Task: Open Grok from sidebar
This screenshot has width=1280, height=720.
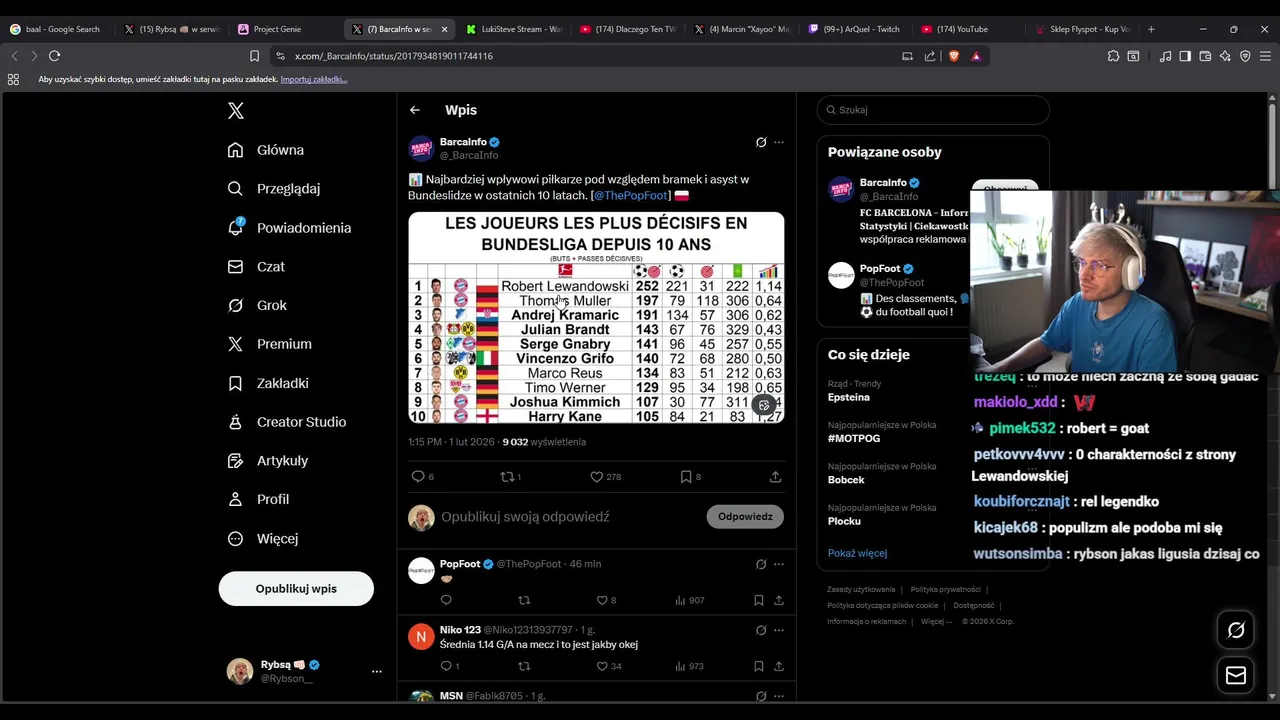Action: (x=257, y=306)
